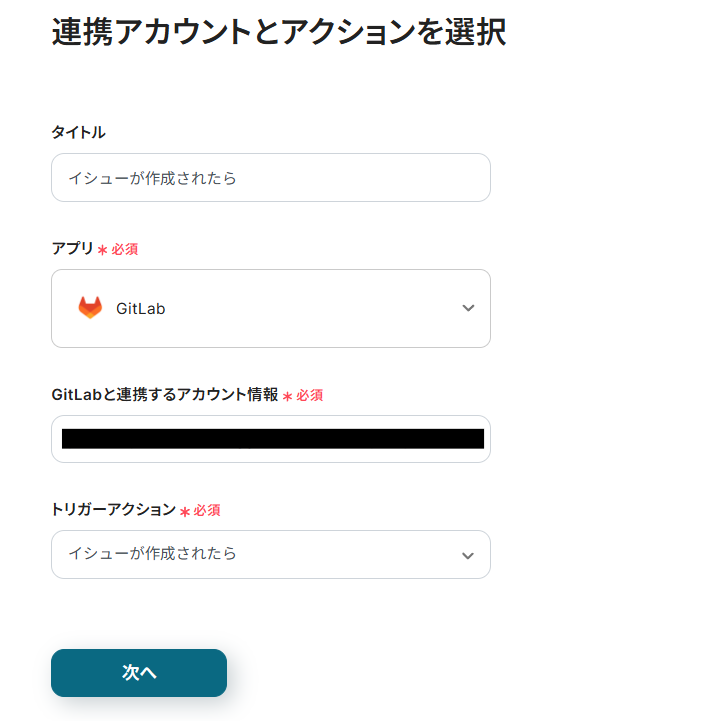Expand the アプリ dropdown chevron
This screenshot has height=721, width=702.
[468, 308]
